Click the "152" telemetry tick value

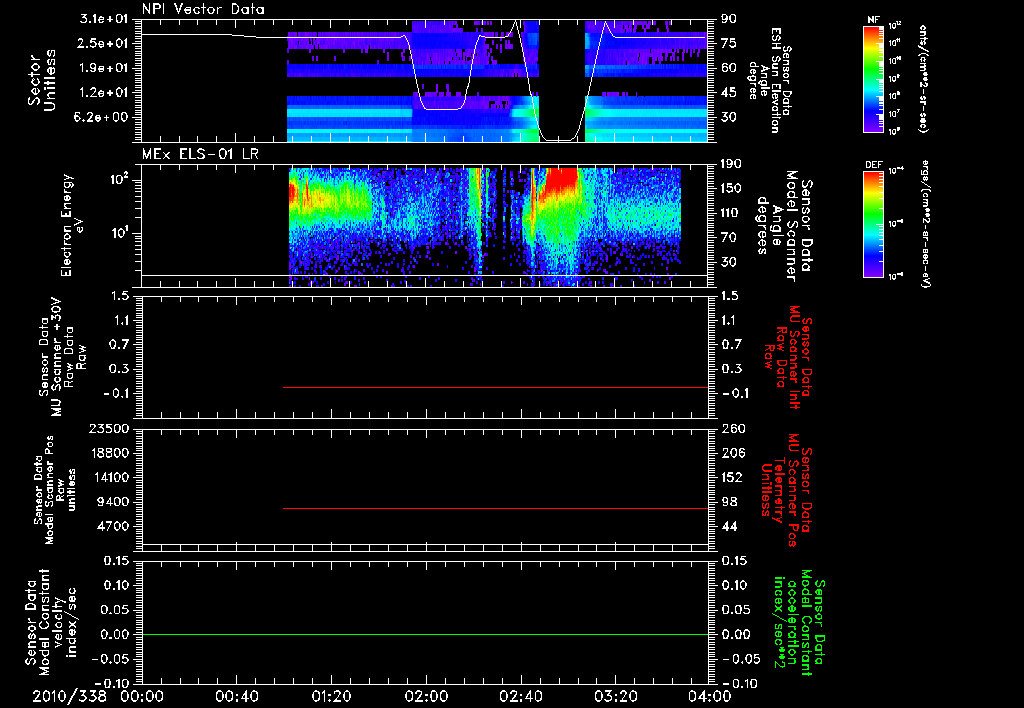tap(732, 477)
